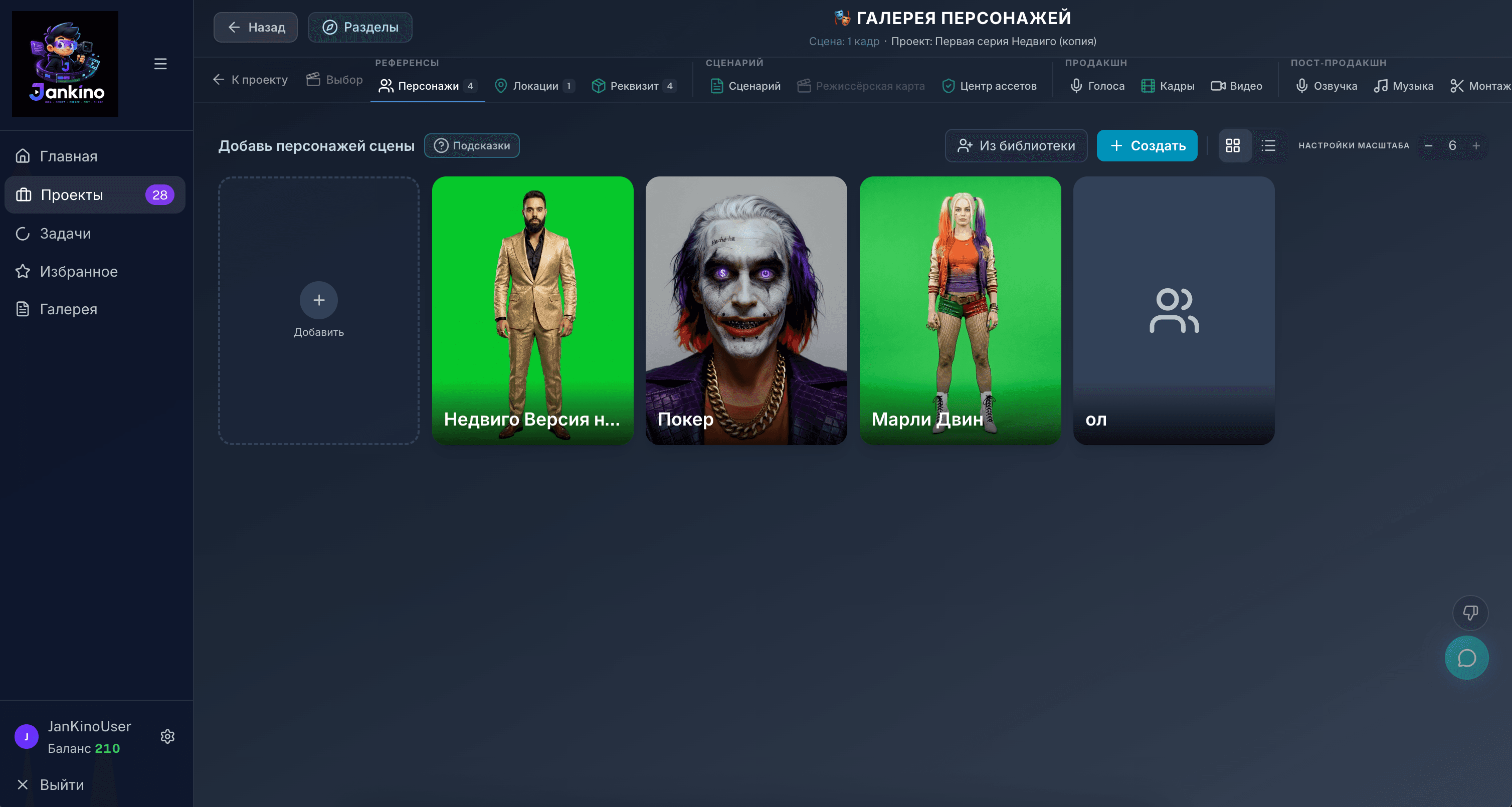Click the thumbs-down feedback icon
The height and width of the screenshot is (807, 1512).
tap(1470, 613)
